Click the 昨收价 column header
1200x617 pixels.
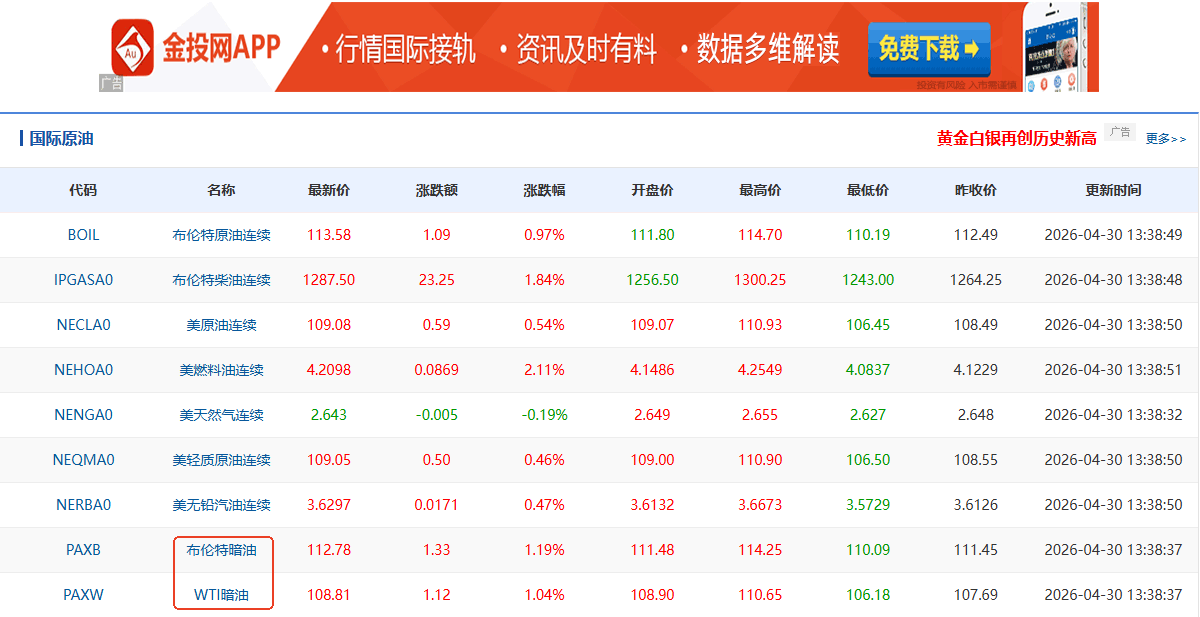tap(976, 190)
